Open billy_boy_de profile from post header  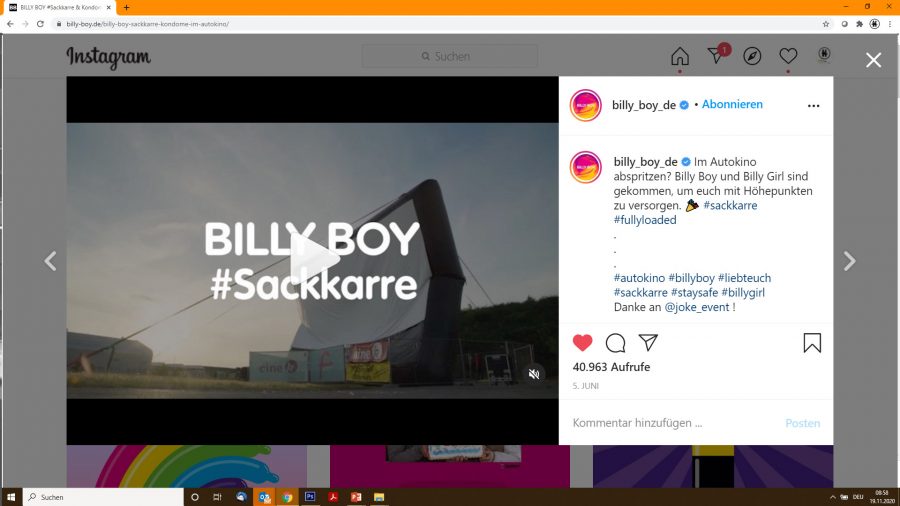pos(643,105)
